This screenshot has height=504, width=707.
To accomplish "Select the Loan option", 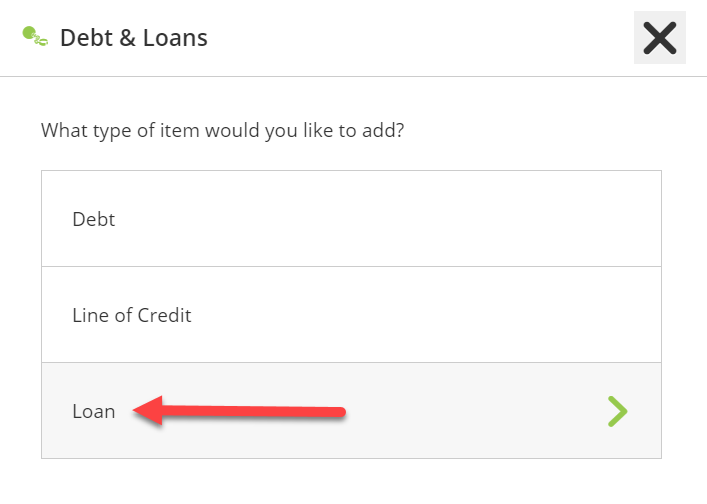I will click(351, 411).
